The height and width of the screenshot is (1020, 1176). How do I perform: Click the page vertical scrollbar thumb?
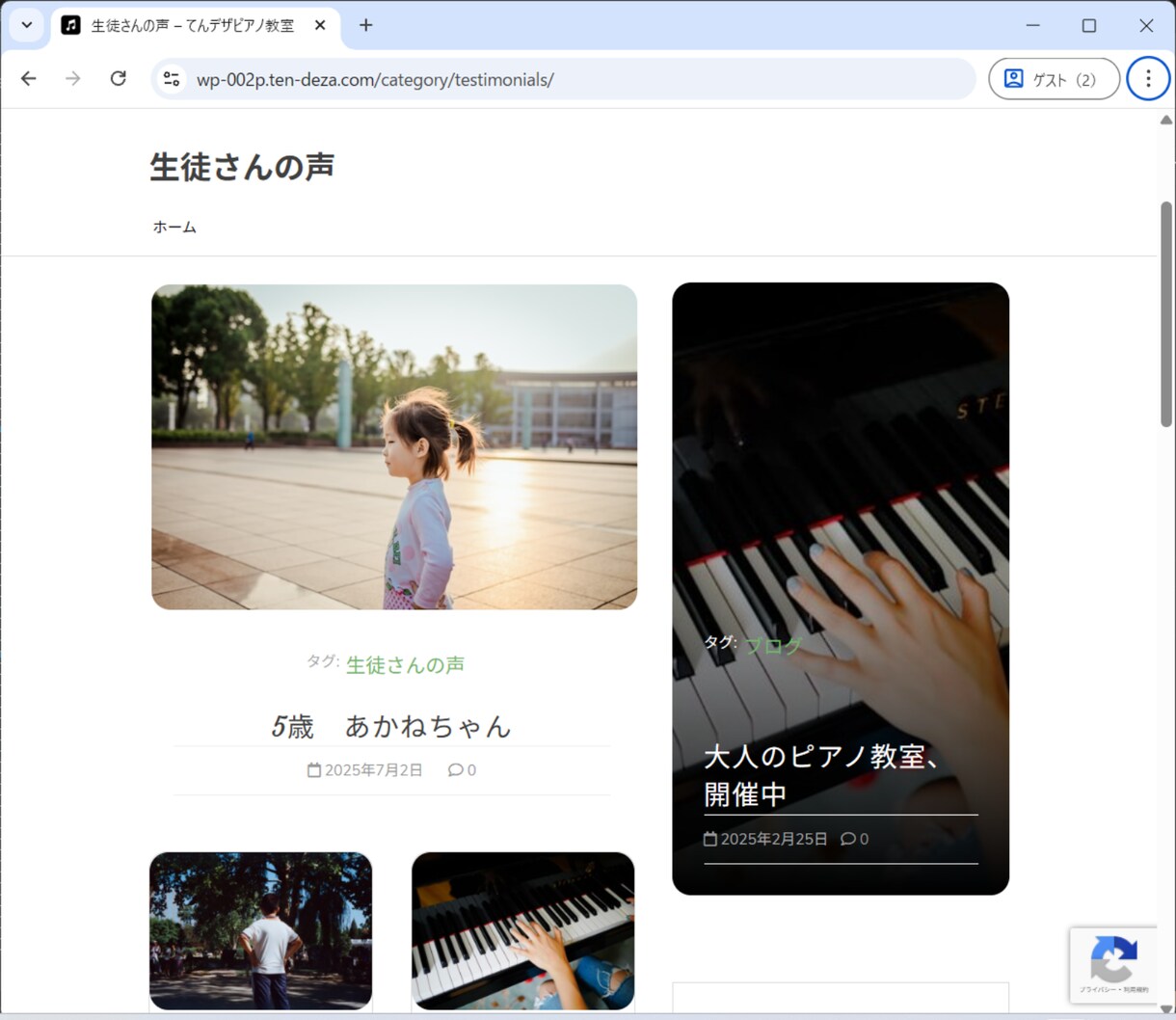click(1166, 313)
